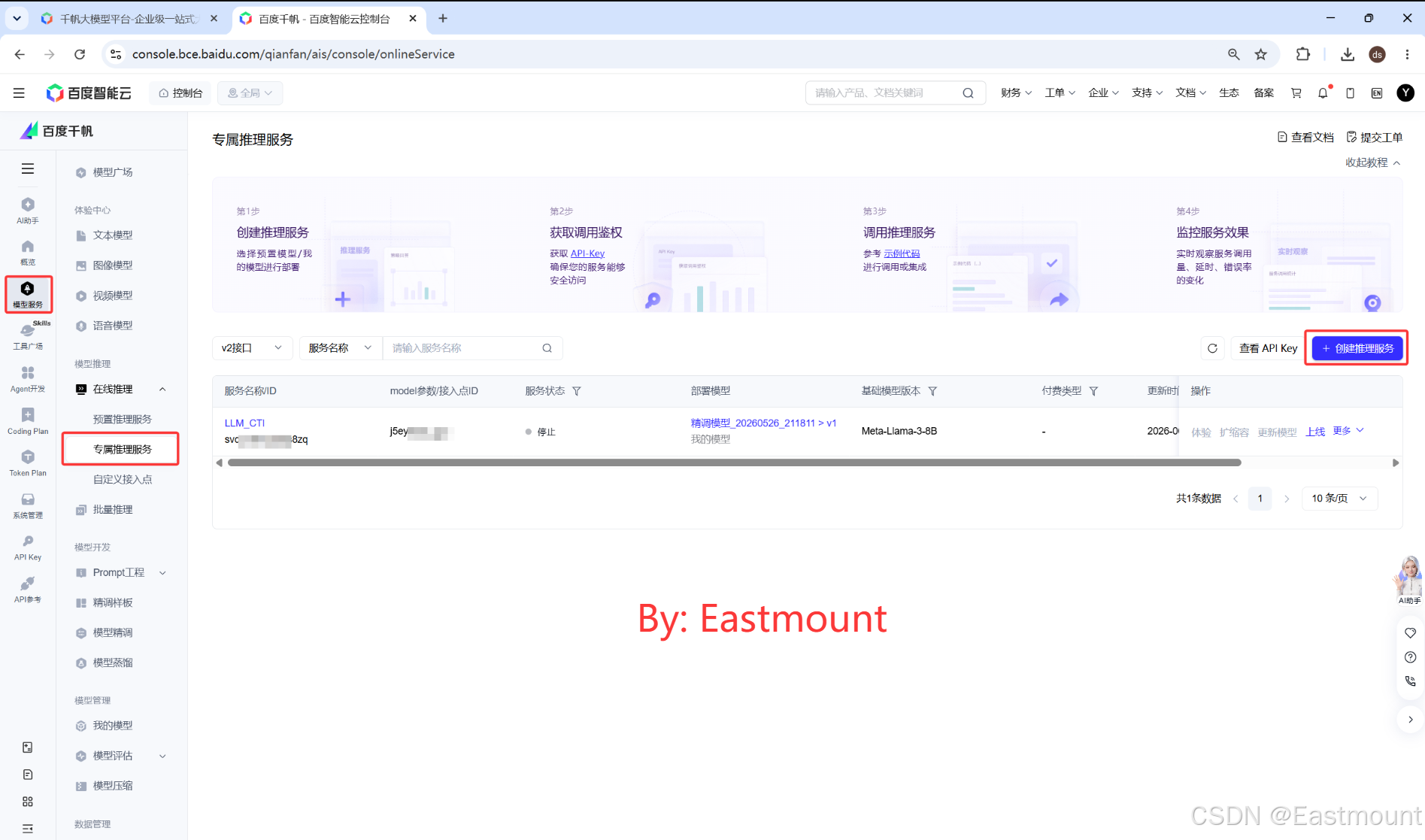
Task: Click the 请输入服务名称 search field
Action: pos(472,348)
